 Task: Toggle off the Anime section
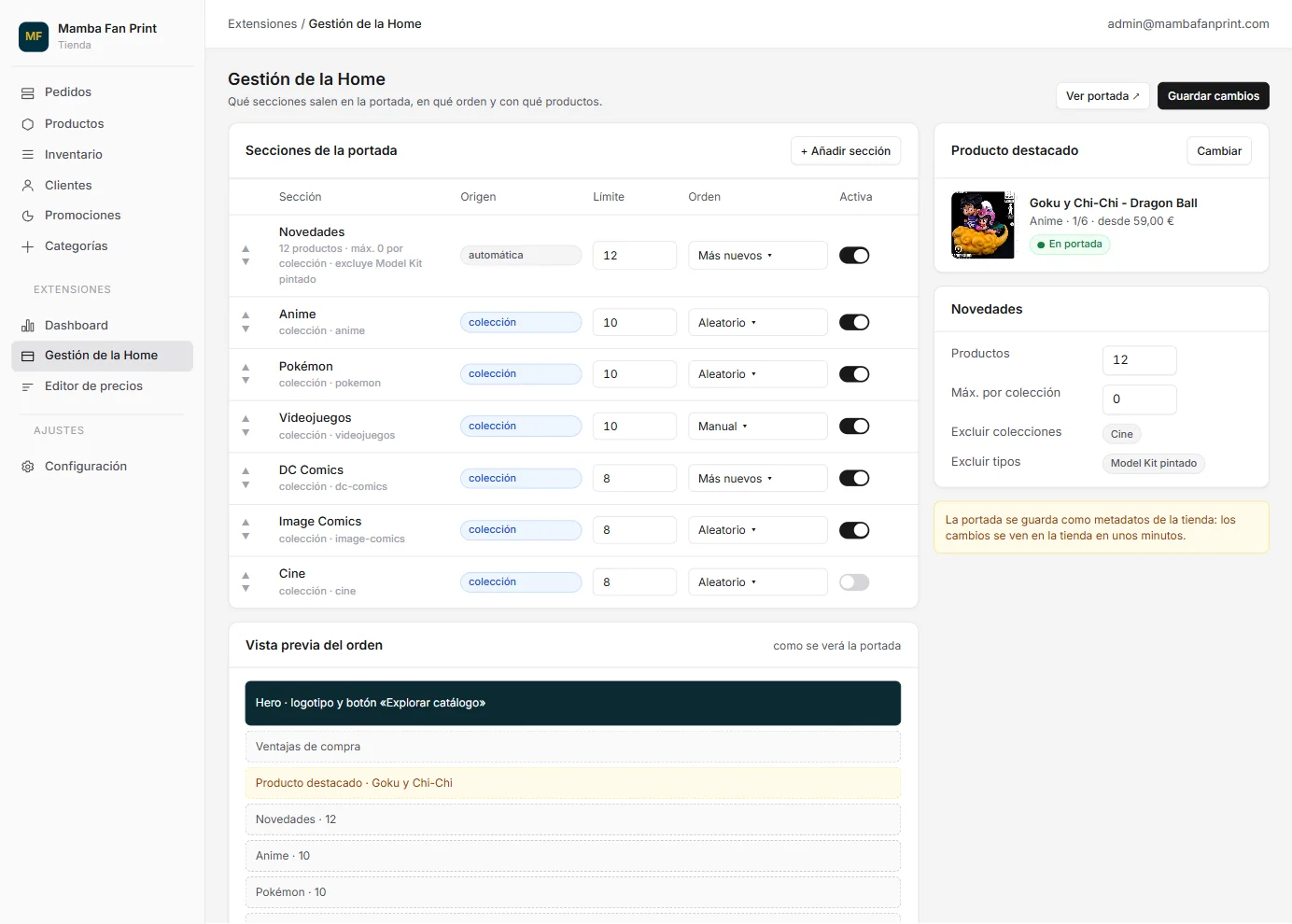click(854, 323)
